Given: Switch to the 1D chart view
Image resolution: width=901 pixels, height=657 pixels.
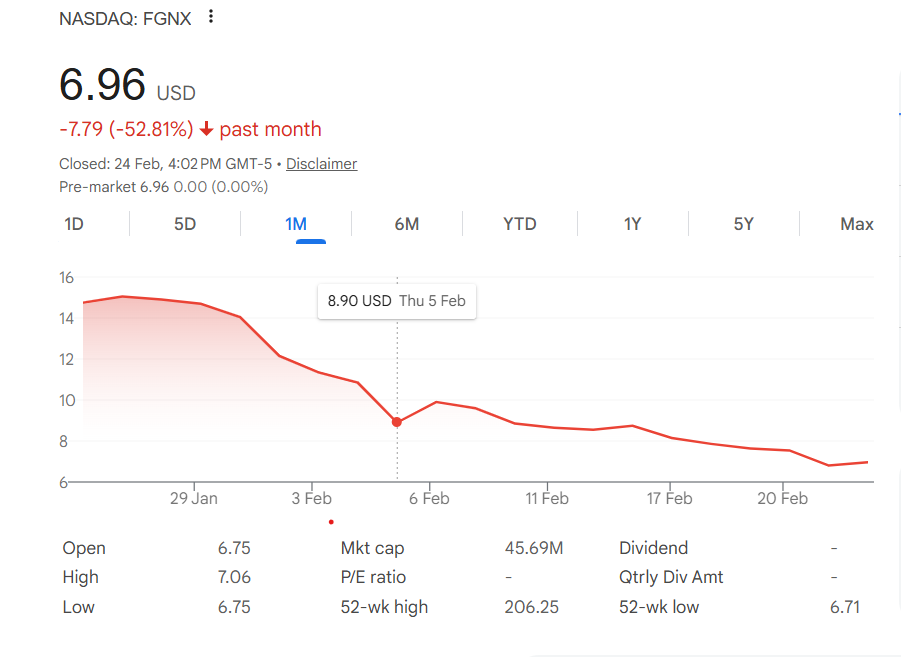Looking at the screenshot, I should pyautogui.click(x=73, y=223).
